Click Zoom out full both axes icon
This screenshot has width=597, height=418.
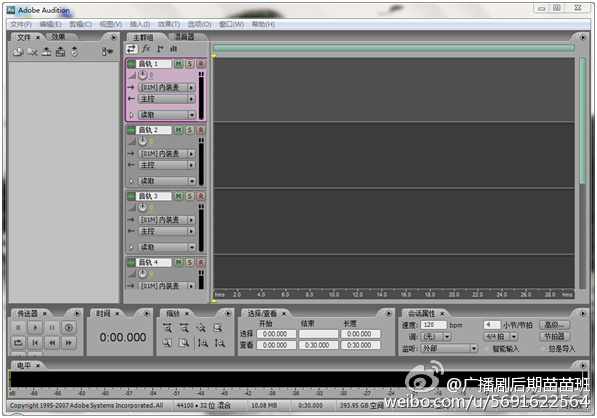click(201, 328)
